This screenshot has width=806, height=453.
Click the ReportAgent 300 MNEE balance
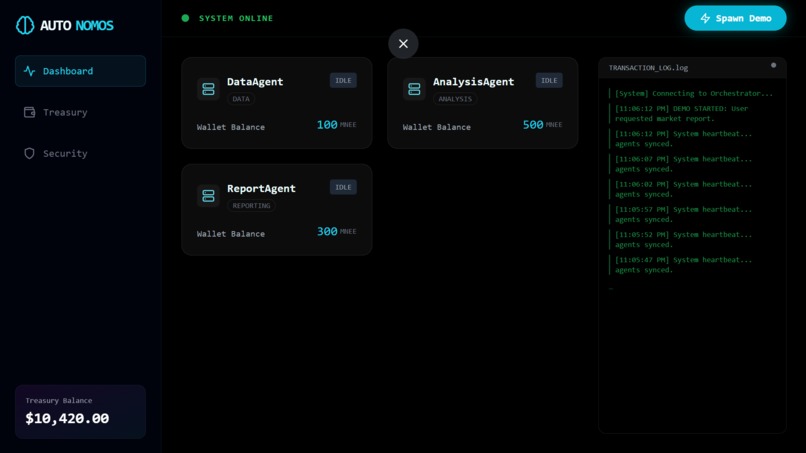point(336,231)
